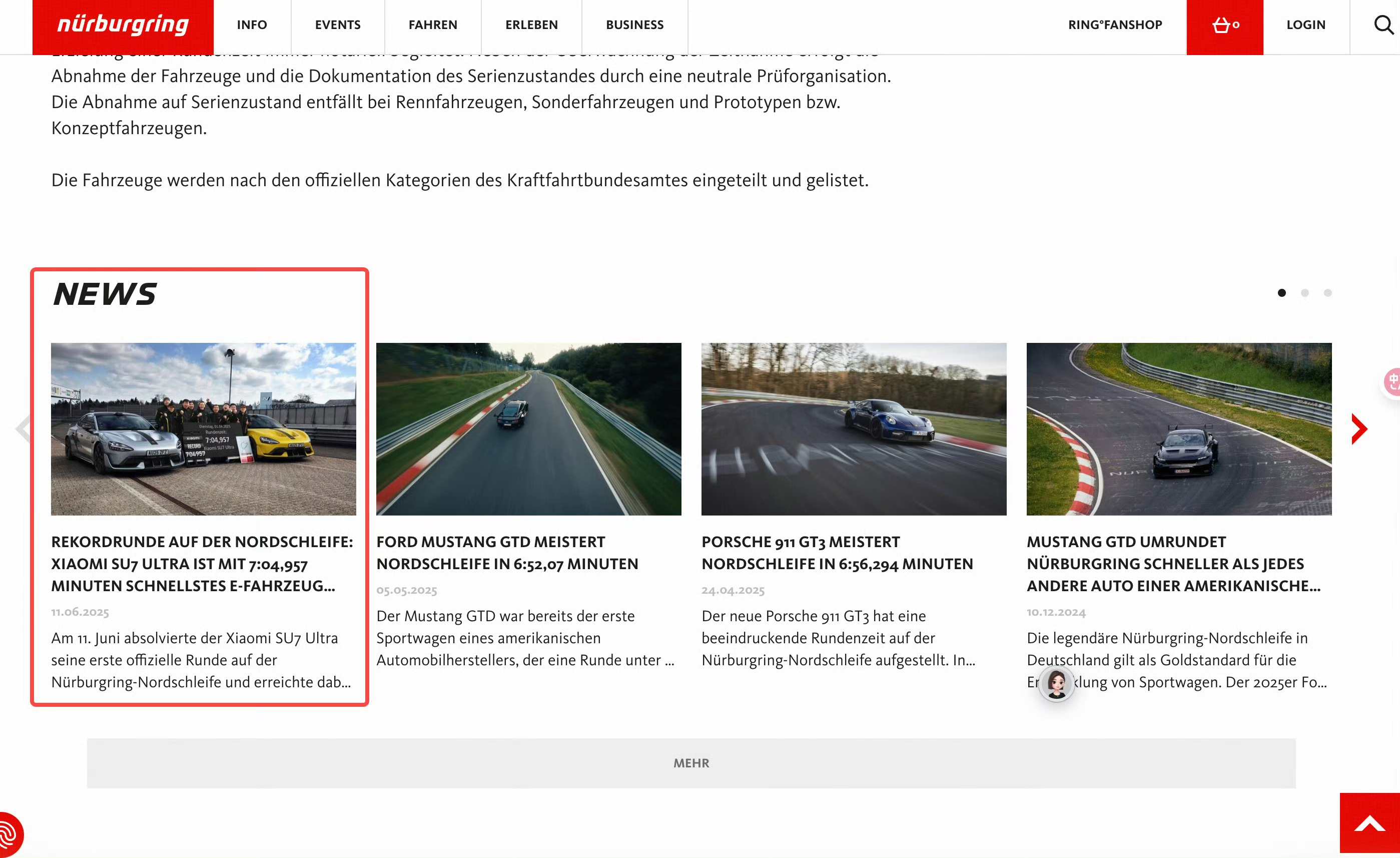Click the date 11.06.2025
This screenshot has width=1400, height=858.
(x=80, y=612)
